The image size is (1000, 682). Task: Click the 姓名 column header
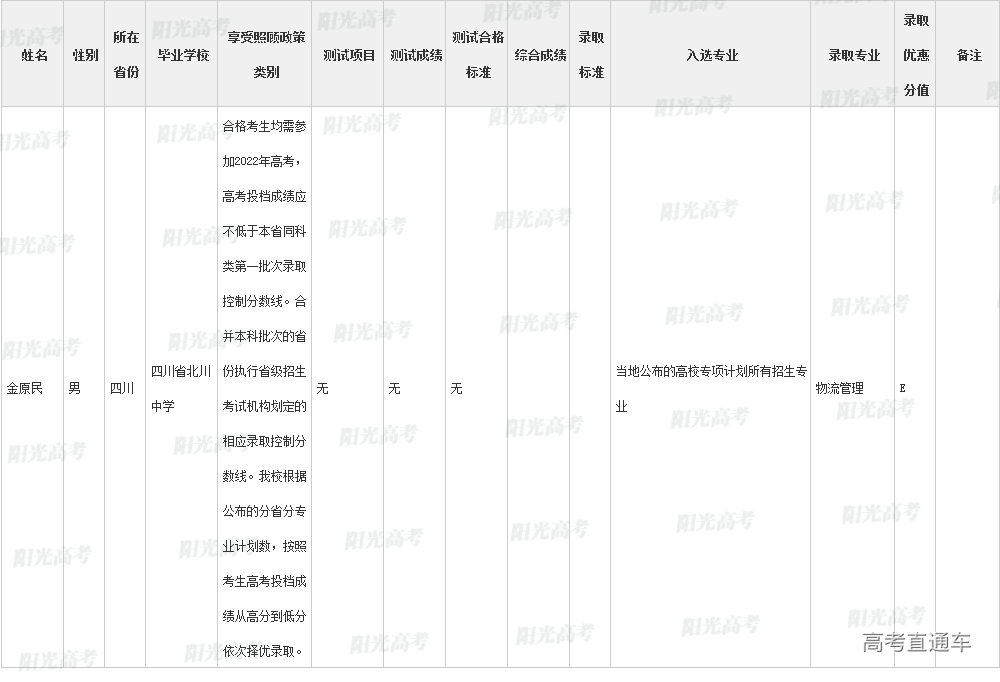[x=34, y=56]
